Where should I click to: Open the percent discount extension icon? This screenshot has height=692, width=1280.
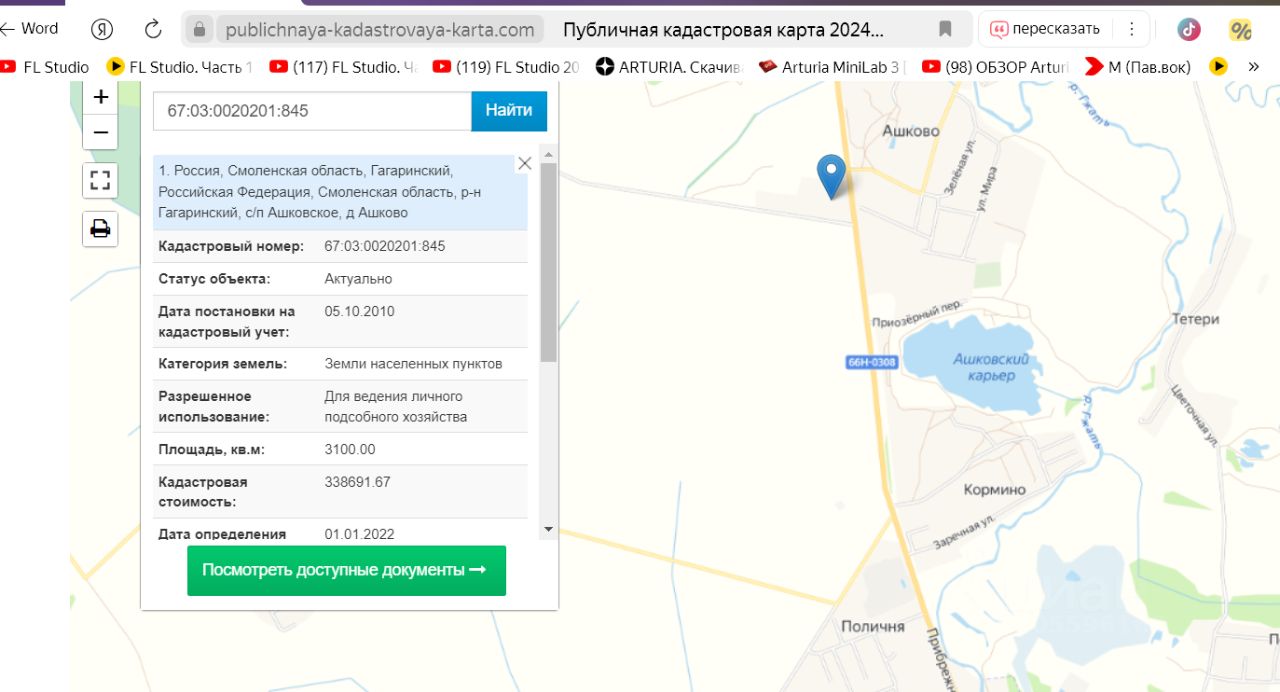[1241, 30]
